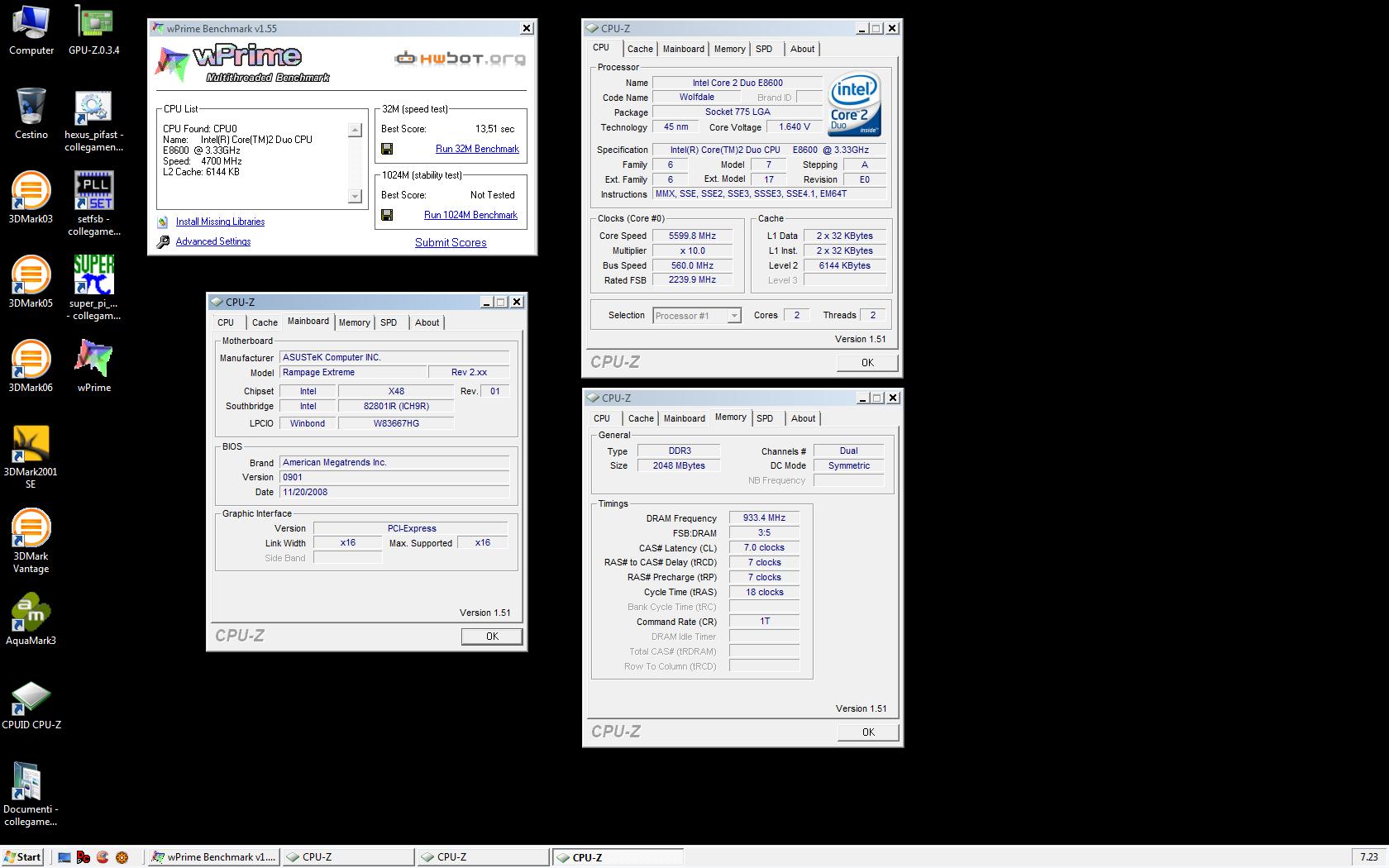Screen dimensions: 1389x868
Task: Open Install Missing Libraries link
Action: [x=220, y=222]
